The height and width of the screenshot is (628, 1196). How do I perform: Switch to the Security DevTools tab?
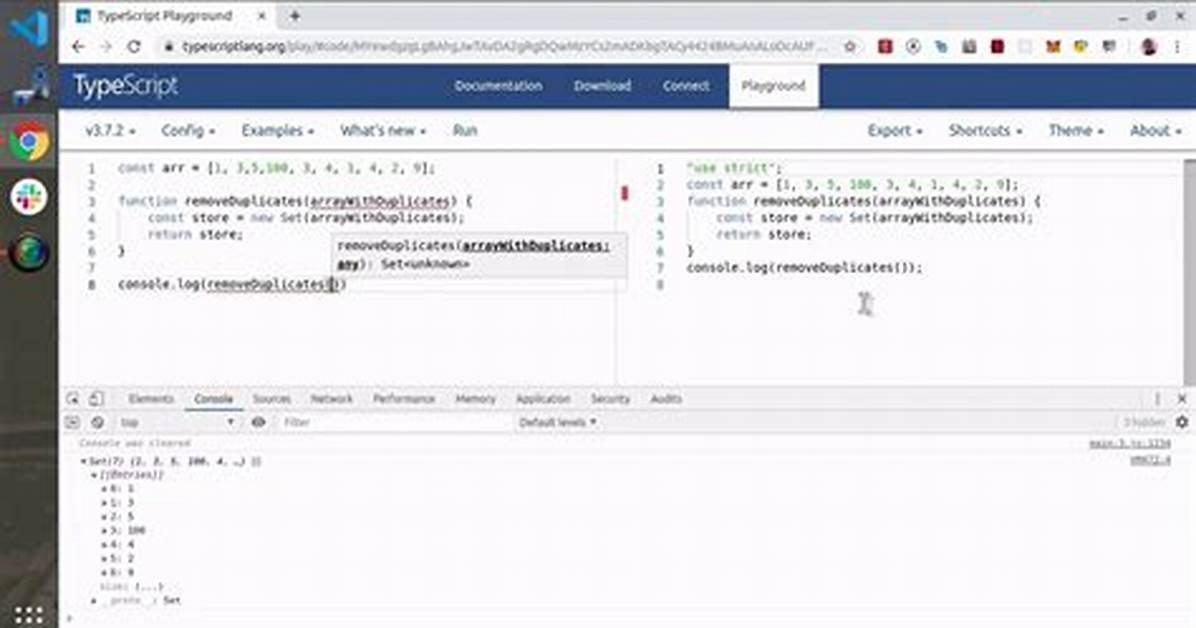click(610, 398)
